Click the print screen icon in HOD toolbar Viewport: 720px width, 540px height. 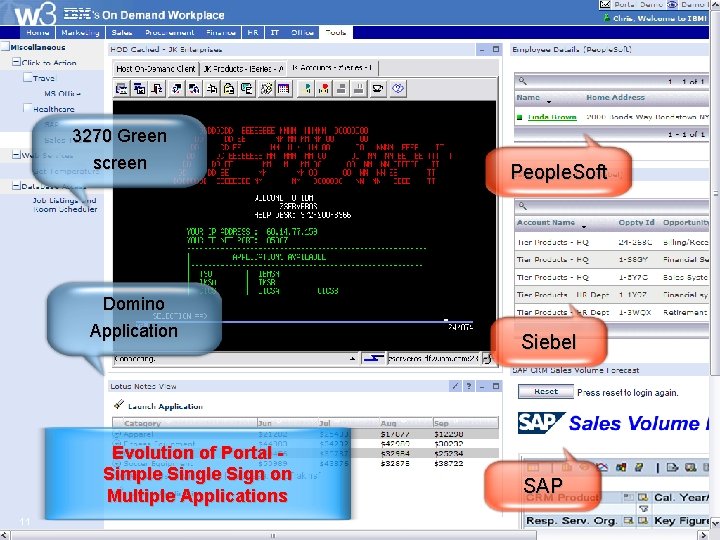(122, 89)
